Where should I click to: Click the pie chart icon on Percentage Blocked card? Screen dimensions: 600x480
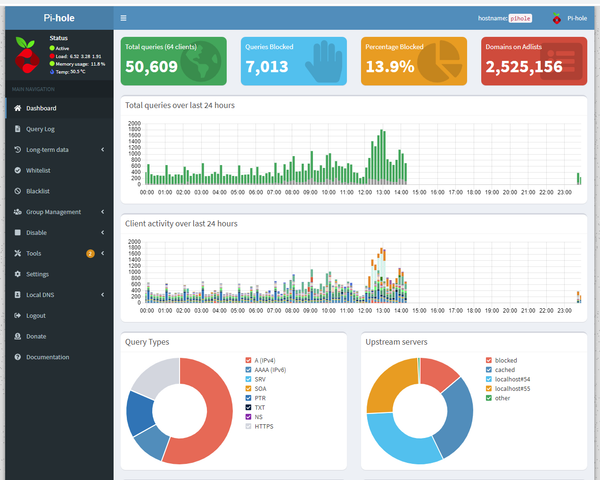click(440, 61)
